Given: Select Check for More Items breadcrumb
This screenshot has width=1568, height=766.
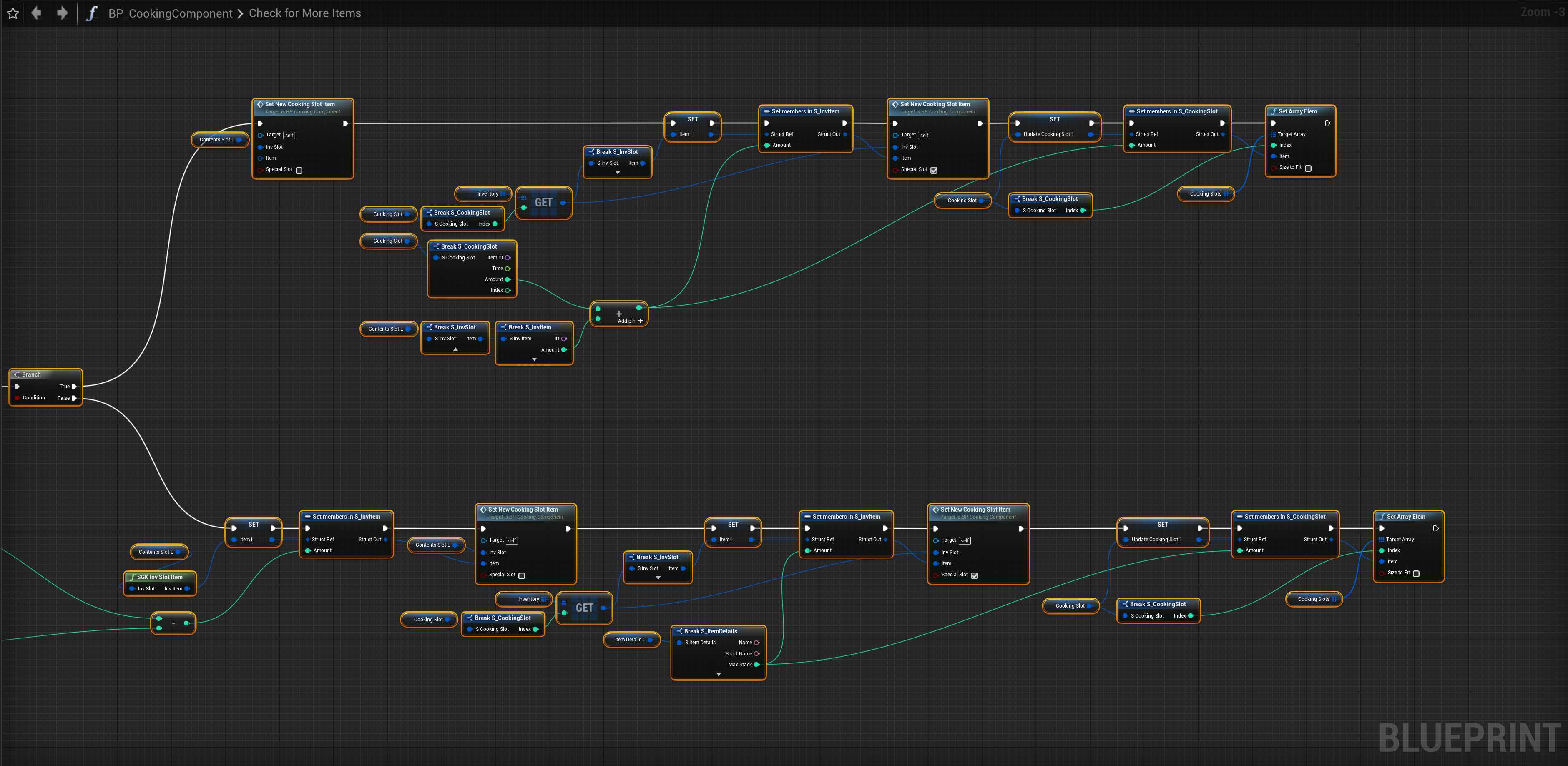Looking at the screenshot, I should point(304,13).
